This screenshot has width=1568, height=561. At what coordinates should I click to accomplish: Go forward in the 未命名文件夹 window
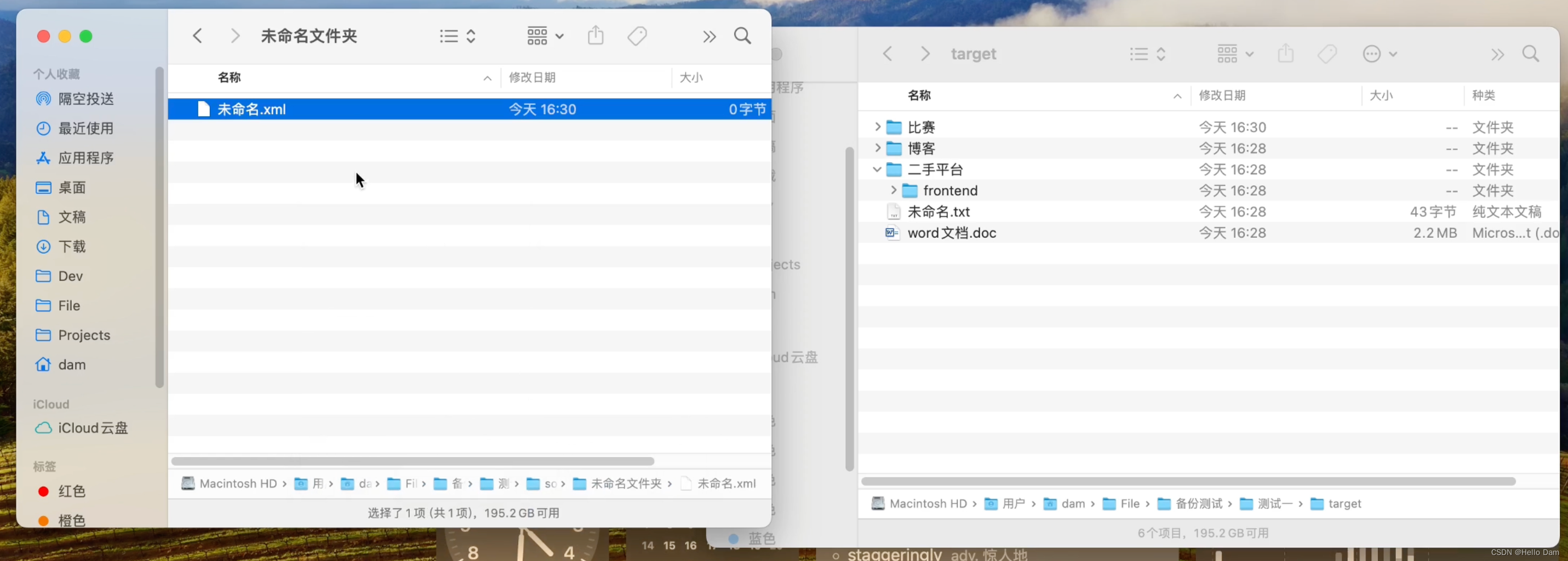(x=235, y=36)
